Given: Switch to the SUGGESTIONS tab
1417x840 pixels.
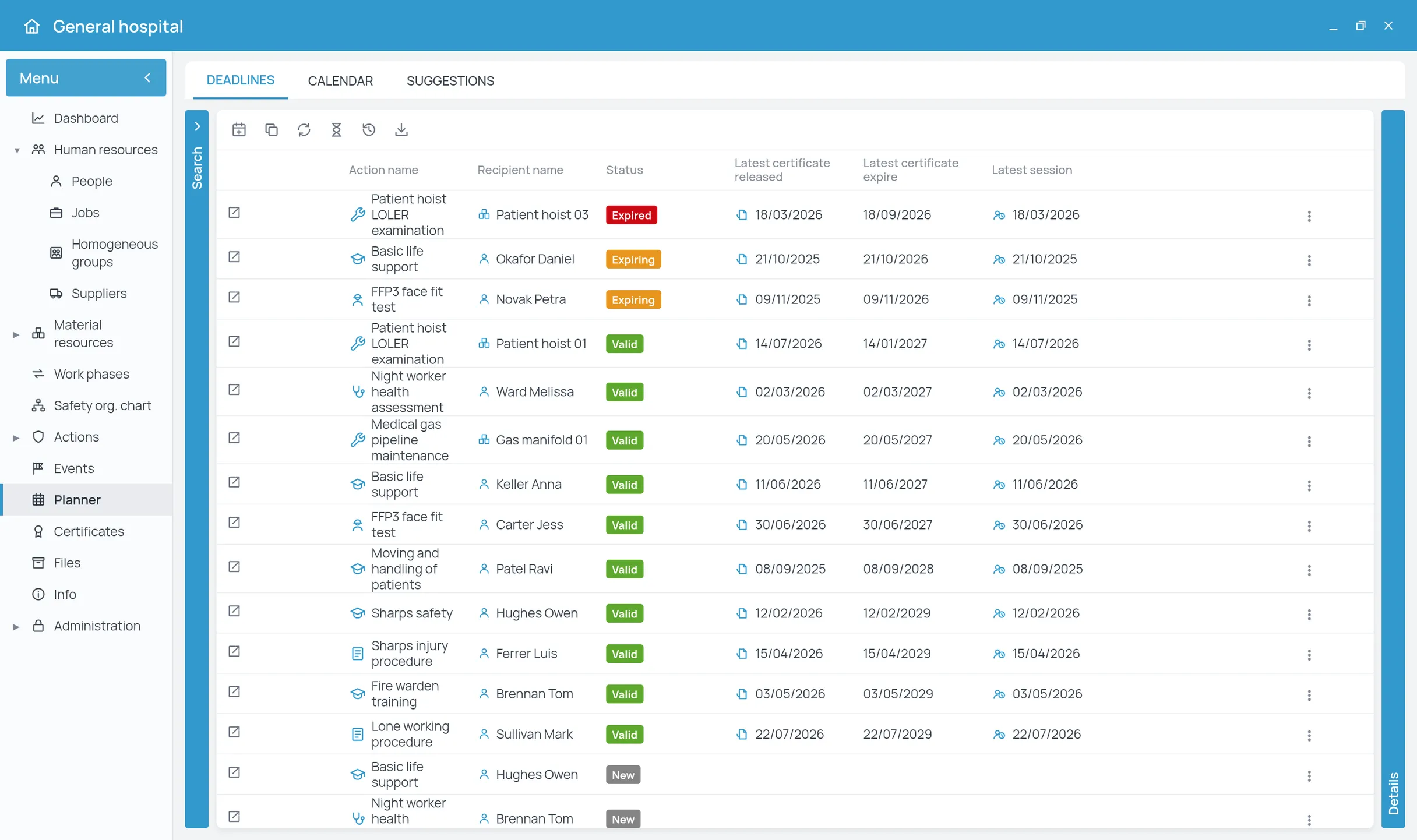Looking at the screenshot, I should click(450, 81).
